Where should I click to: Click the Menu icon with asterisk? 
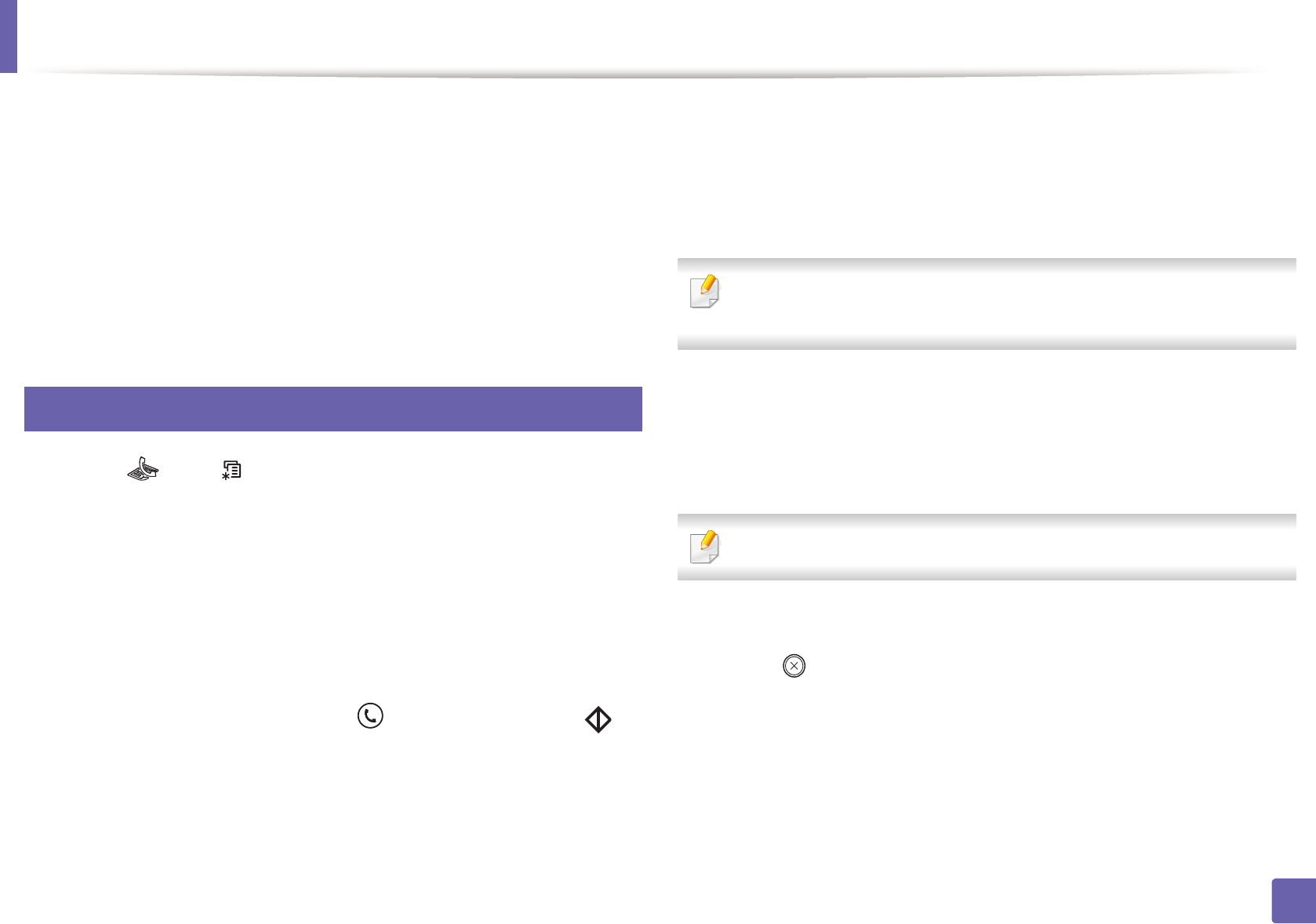[x=231, y=471]
